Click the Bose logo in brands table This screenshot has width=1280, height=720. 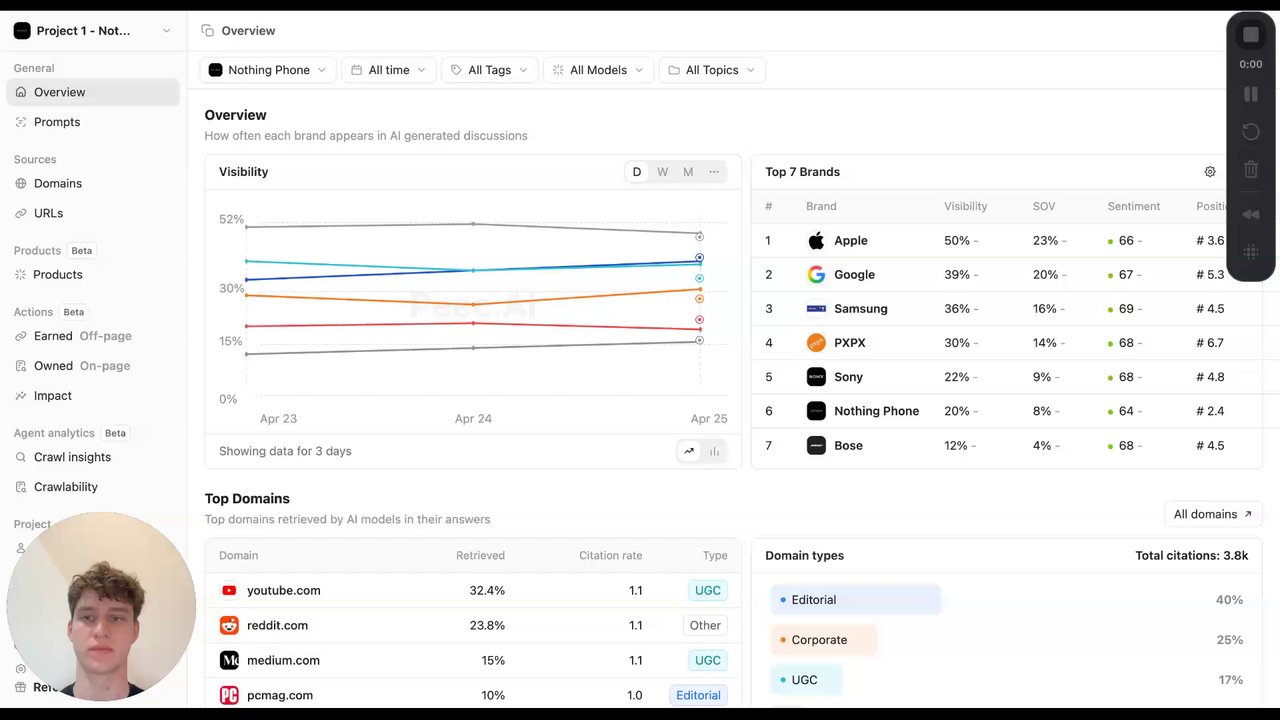click(x=816, y=445)
